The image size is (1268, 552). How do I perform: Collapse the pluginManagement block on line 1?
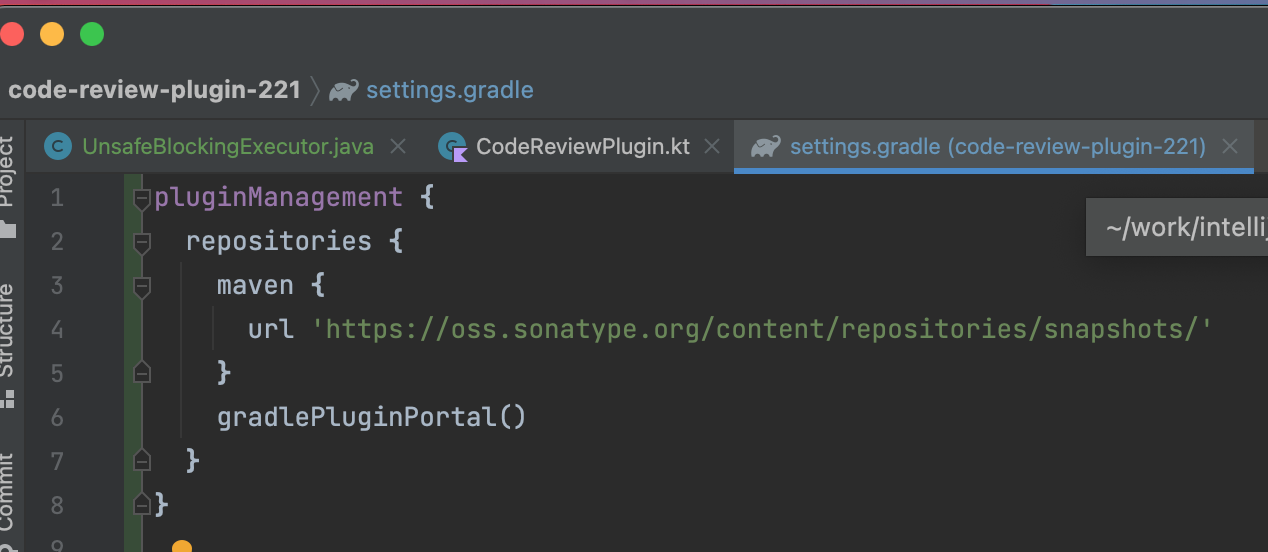pos(142,198)
